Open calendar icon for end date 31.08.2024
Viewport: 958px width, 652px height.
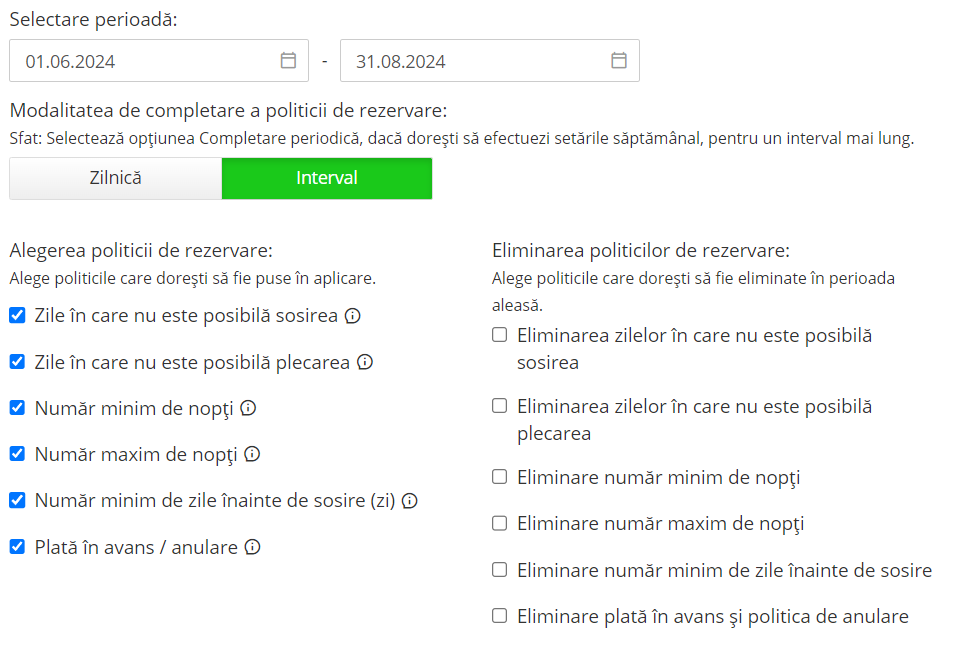coord(619,61)
